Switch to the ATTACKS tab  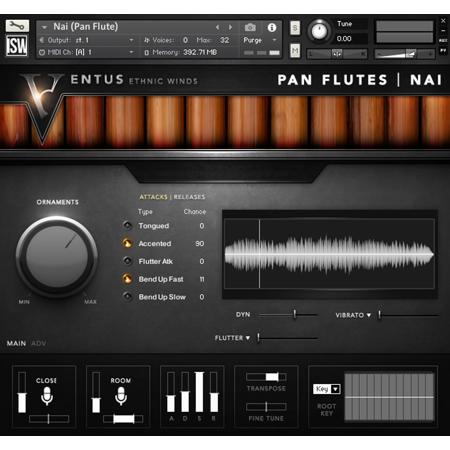[x=153, y=197]
